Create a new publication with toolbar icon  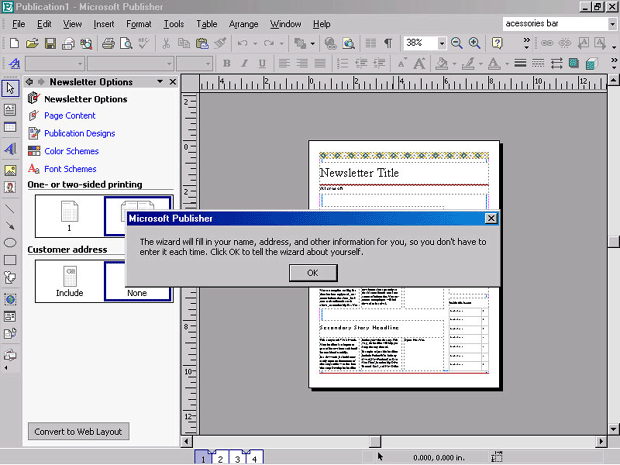click(14, 43)
